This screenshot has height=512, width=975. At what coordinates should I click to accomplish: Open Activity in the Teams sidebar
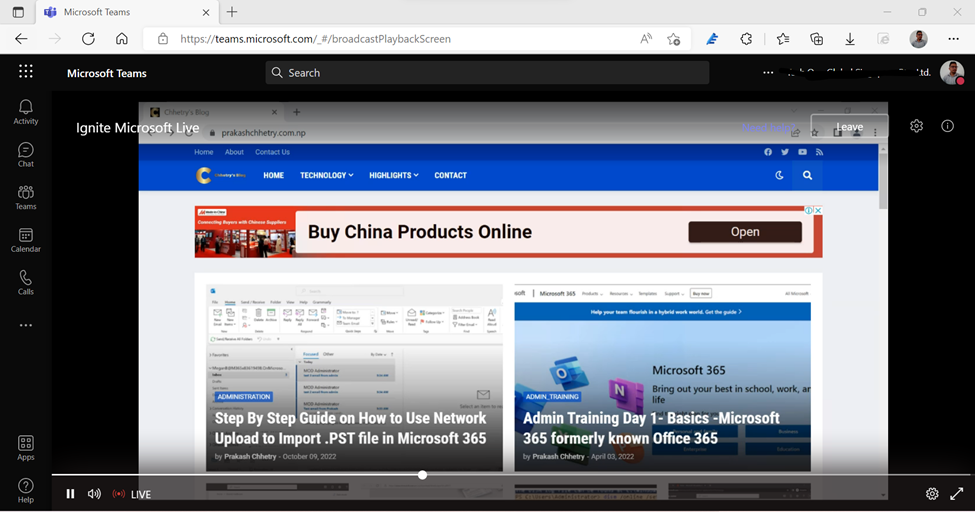tap(25, 113)
